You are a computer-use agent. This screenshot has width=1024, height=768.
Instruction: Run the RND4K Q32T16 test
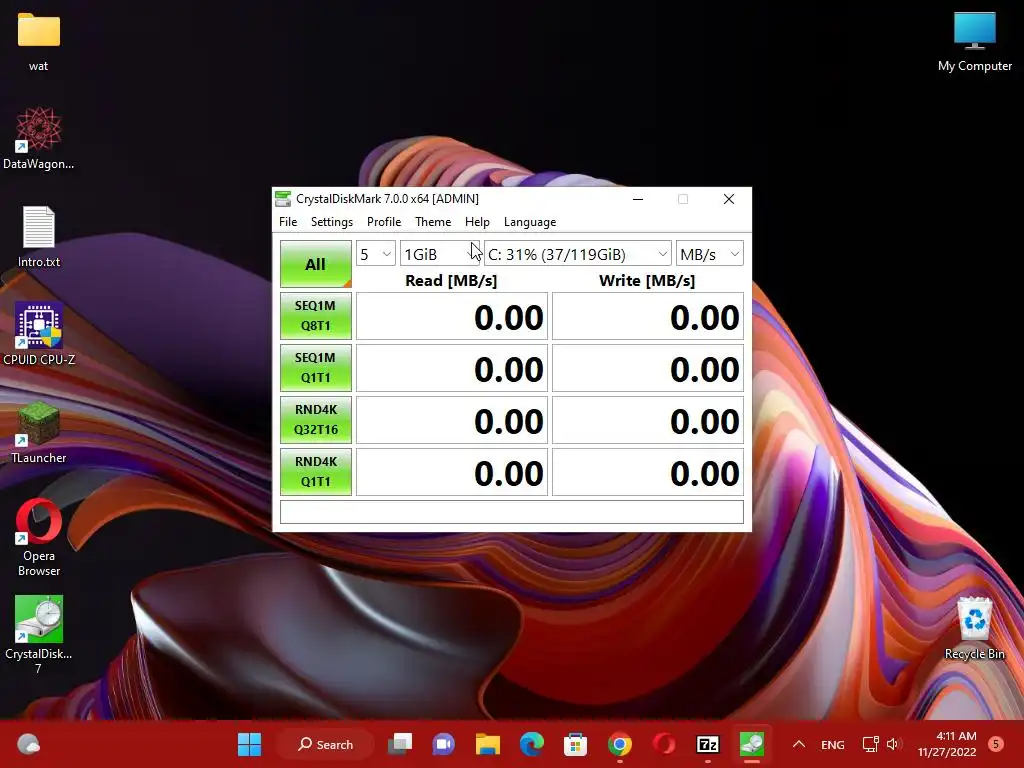[315, 420]
